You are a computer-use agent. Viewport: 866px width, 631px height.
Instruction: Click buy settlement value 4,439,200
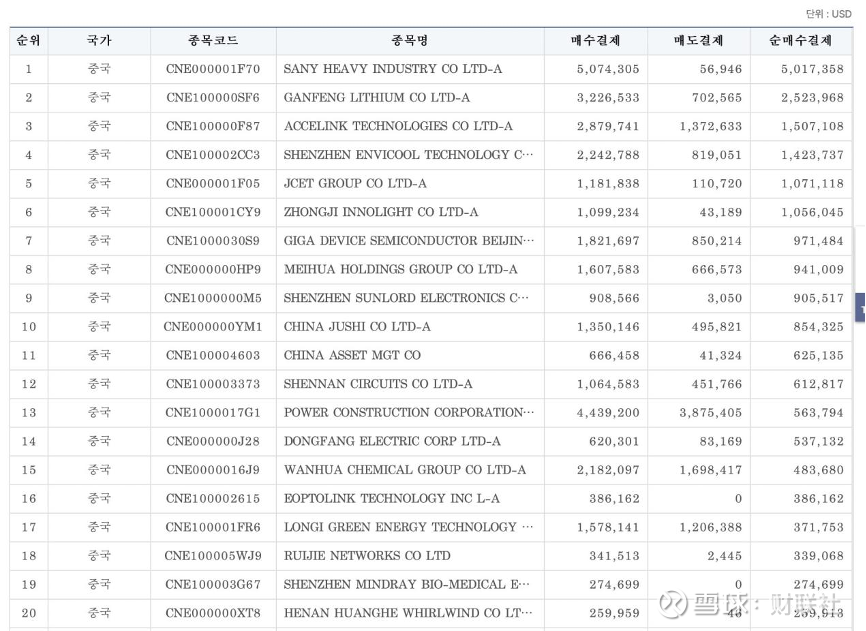(608, 412)
